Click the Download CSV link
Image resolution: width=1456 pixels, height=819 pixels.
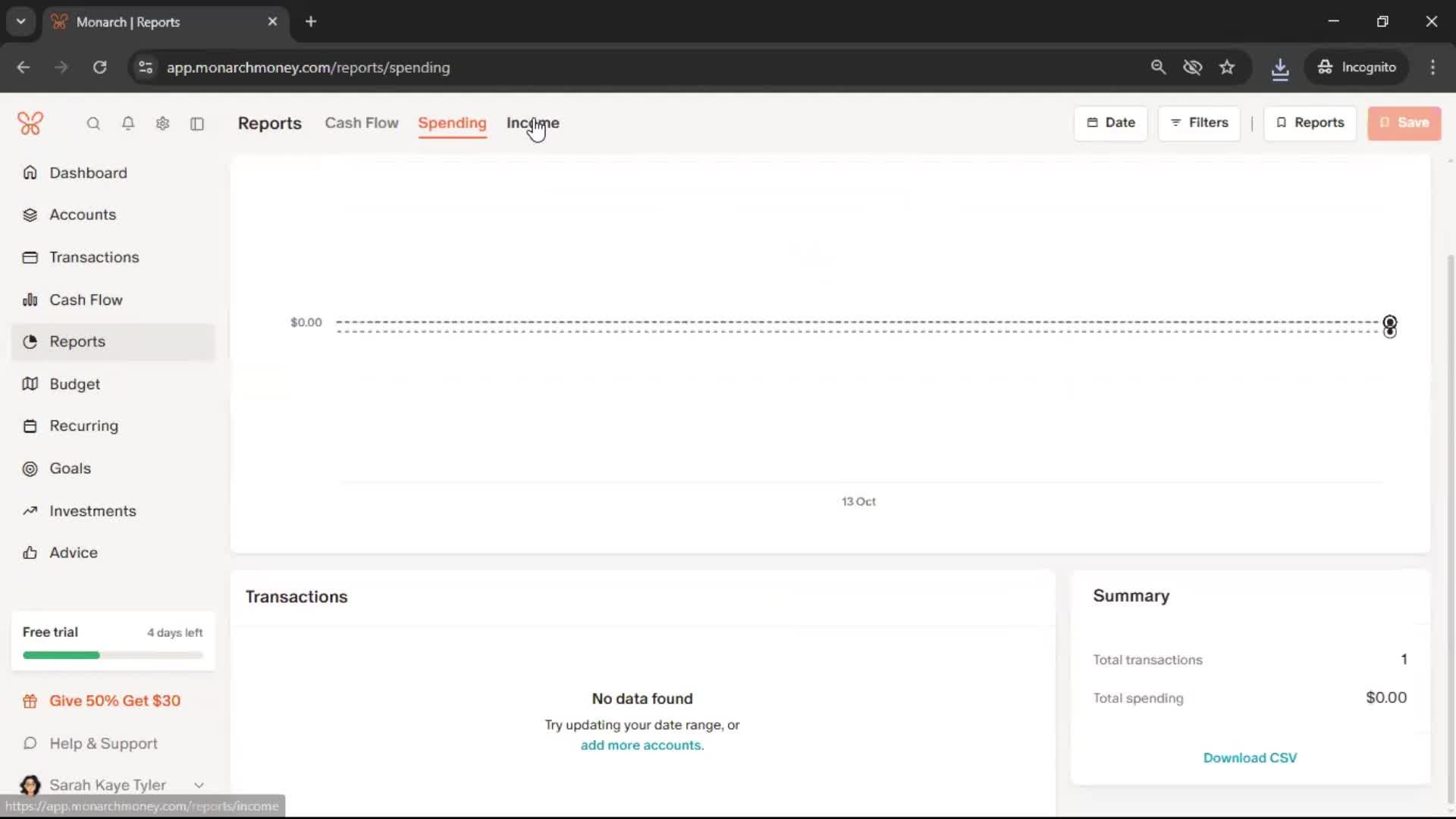1250,758
